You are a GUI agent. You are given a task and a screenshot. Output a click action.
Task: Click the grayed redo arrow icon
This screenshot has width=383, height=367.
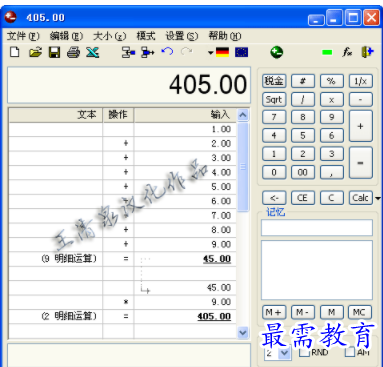(x=187, y=52)
